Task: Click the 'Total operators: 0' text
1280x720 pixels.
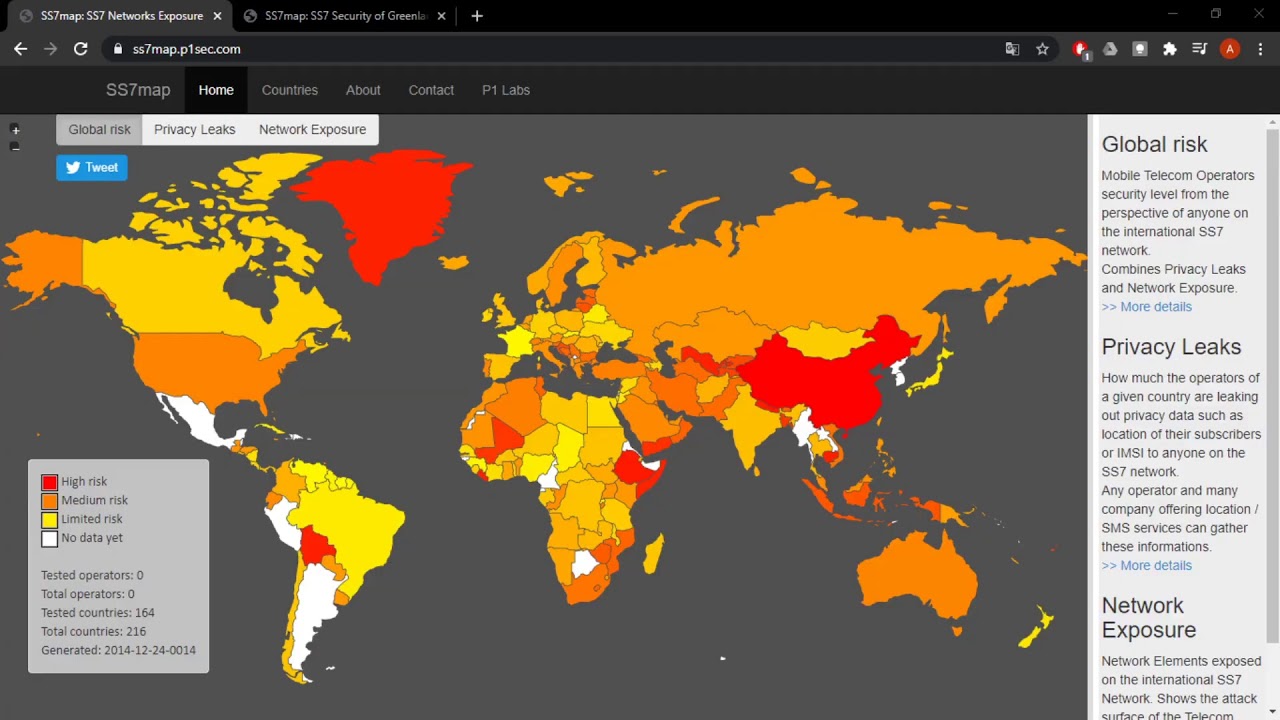Action: (x=88, y=594)
